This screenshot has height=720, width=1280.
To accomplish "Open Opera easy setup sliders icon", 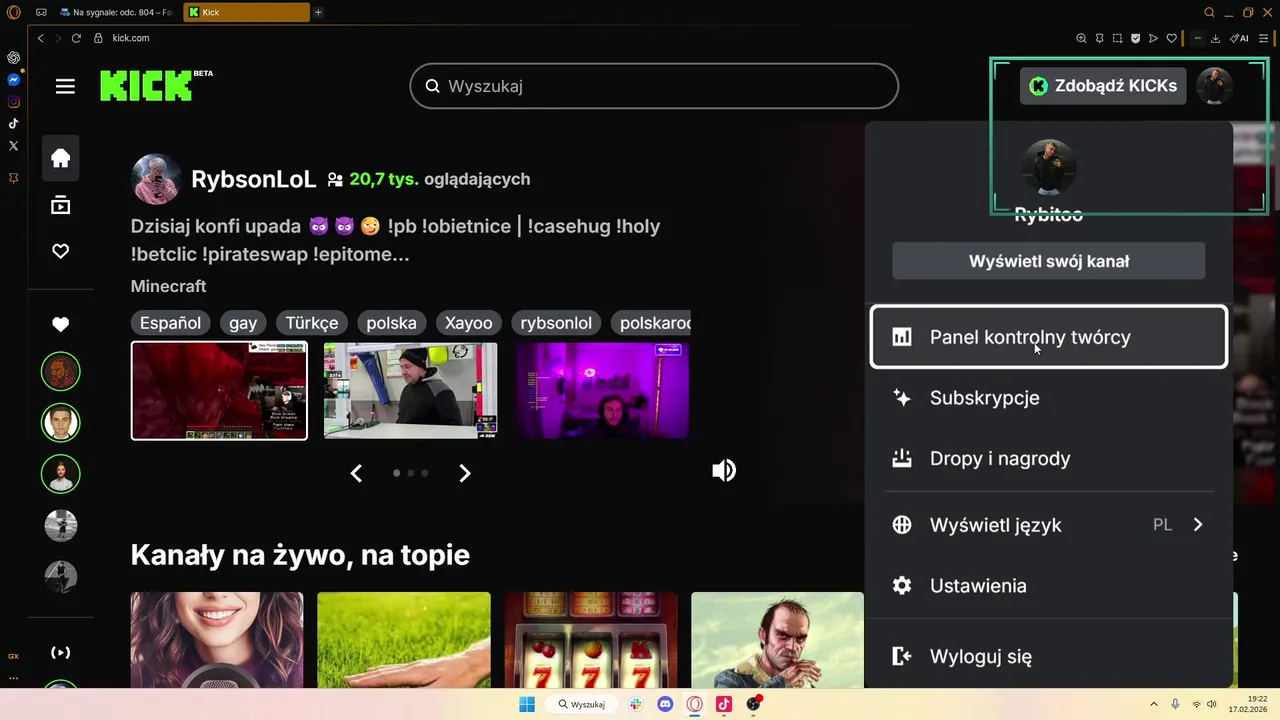I will [1263, 38].
